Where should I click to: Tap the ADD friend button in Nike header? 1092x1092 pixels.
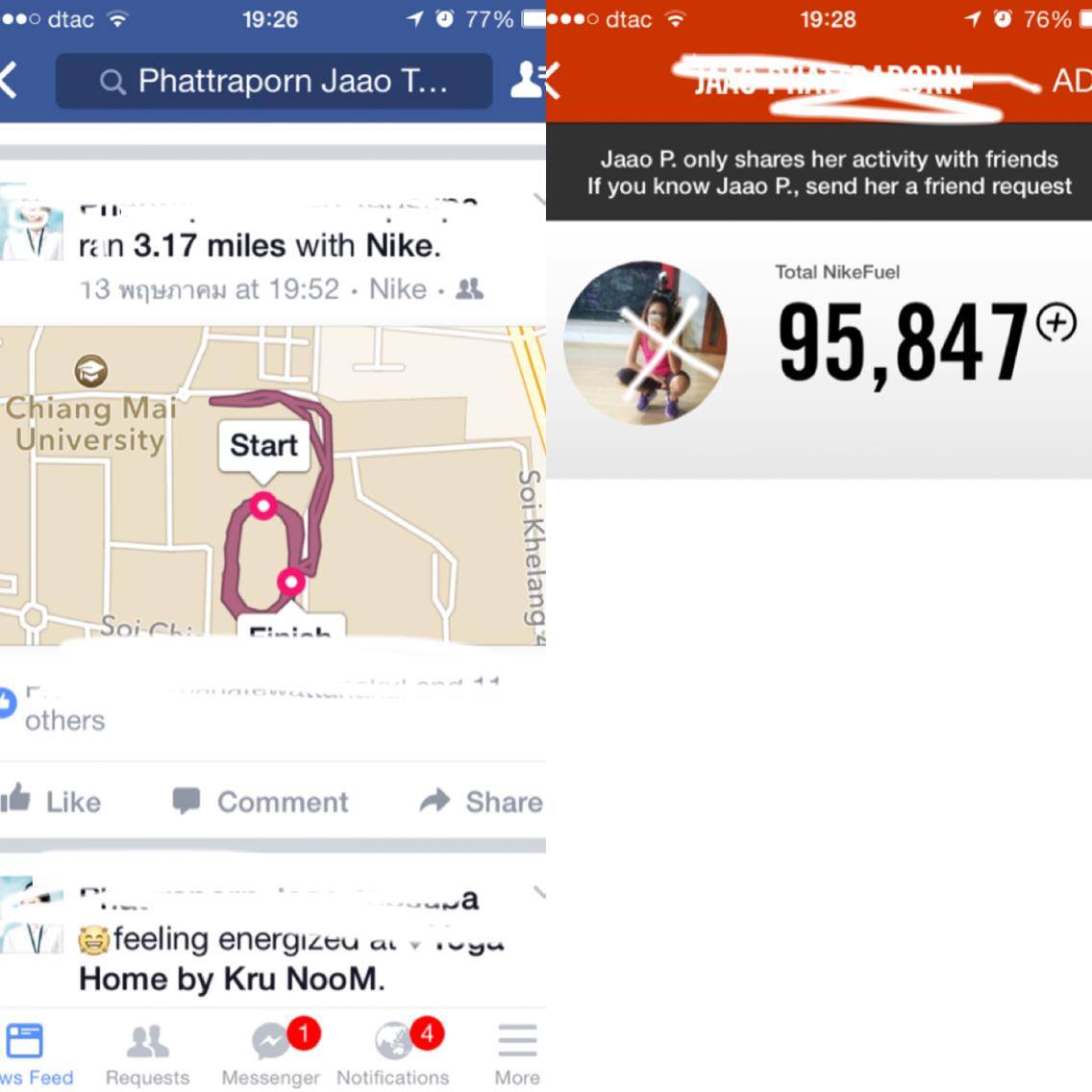click(x=1071, y=81)
